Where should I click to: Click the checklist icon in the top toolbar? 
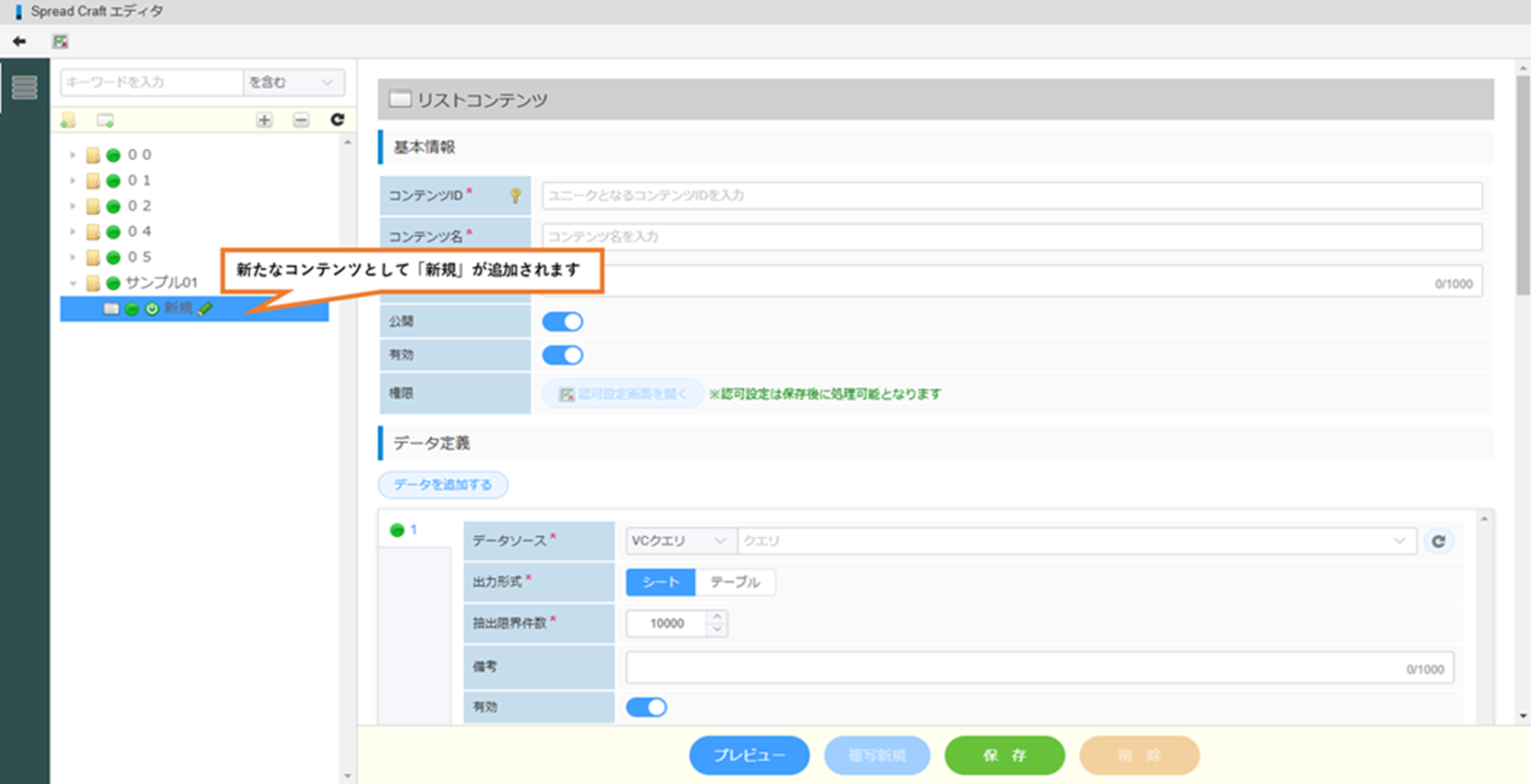[x=60, y=41]
